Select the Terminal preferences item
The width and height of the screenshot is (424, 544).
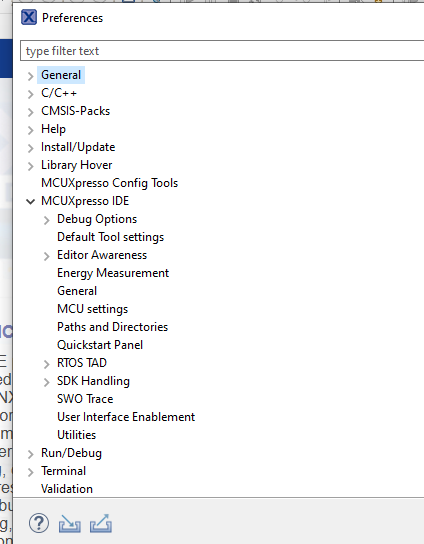point(63,471)
